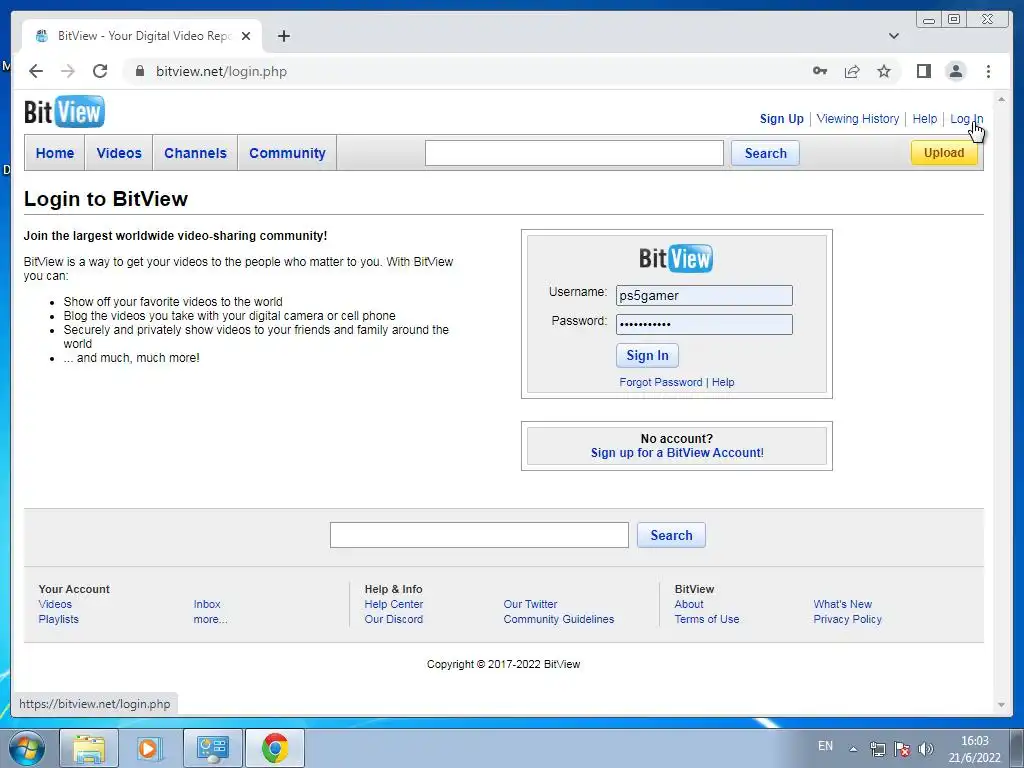Viewport: 1024px width, 768px height.
Task: Open a new tab with the plus button
Action: click(x=283, y=36)
